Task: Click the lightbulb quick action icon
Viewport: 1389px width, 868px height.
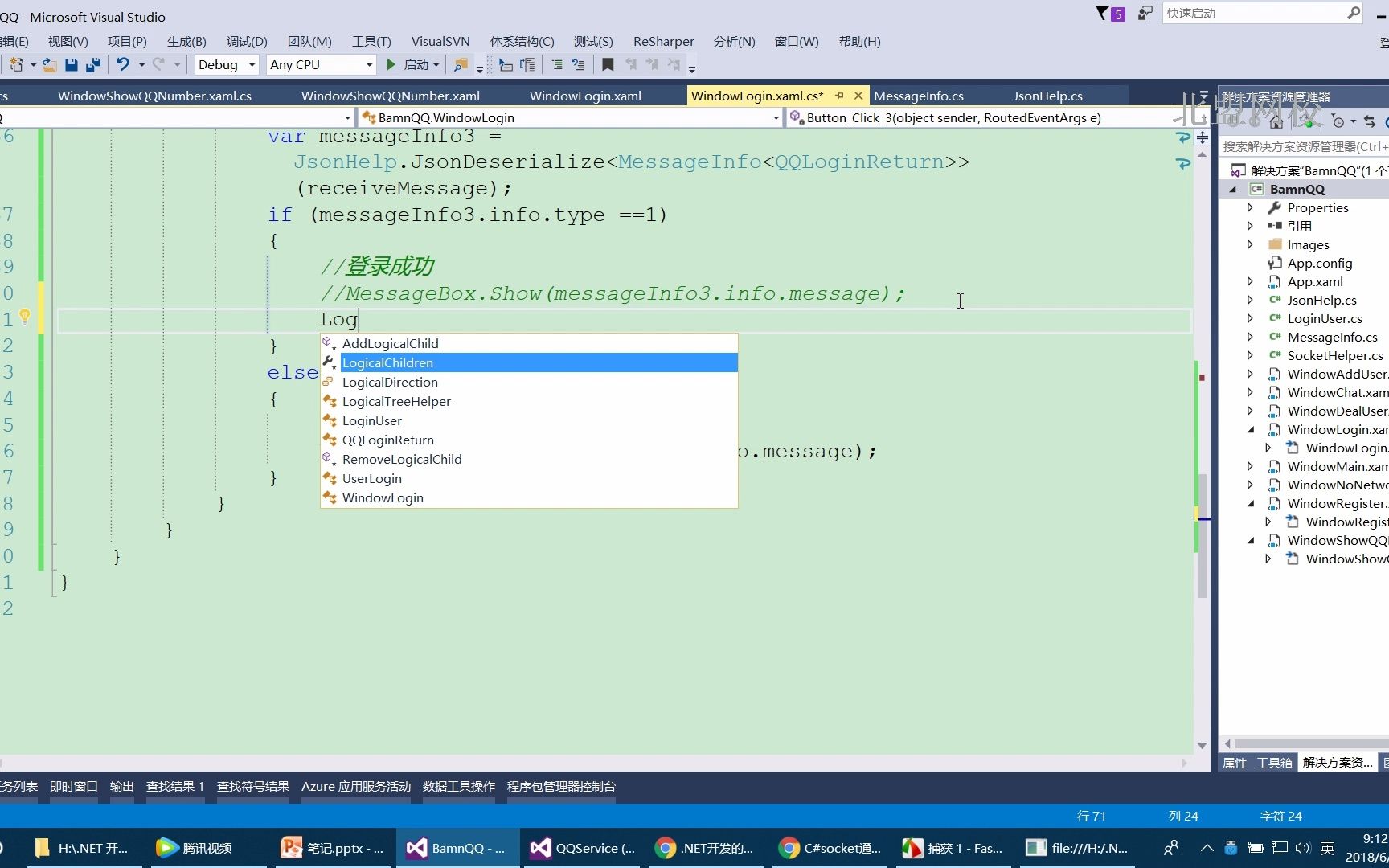Action: click(x=25, y=317)
